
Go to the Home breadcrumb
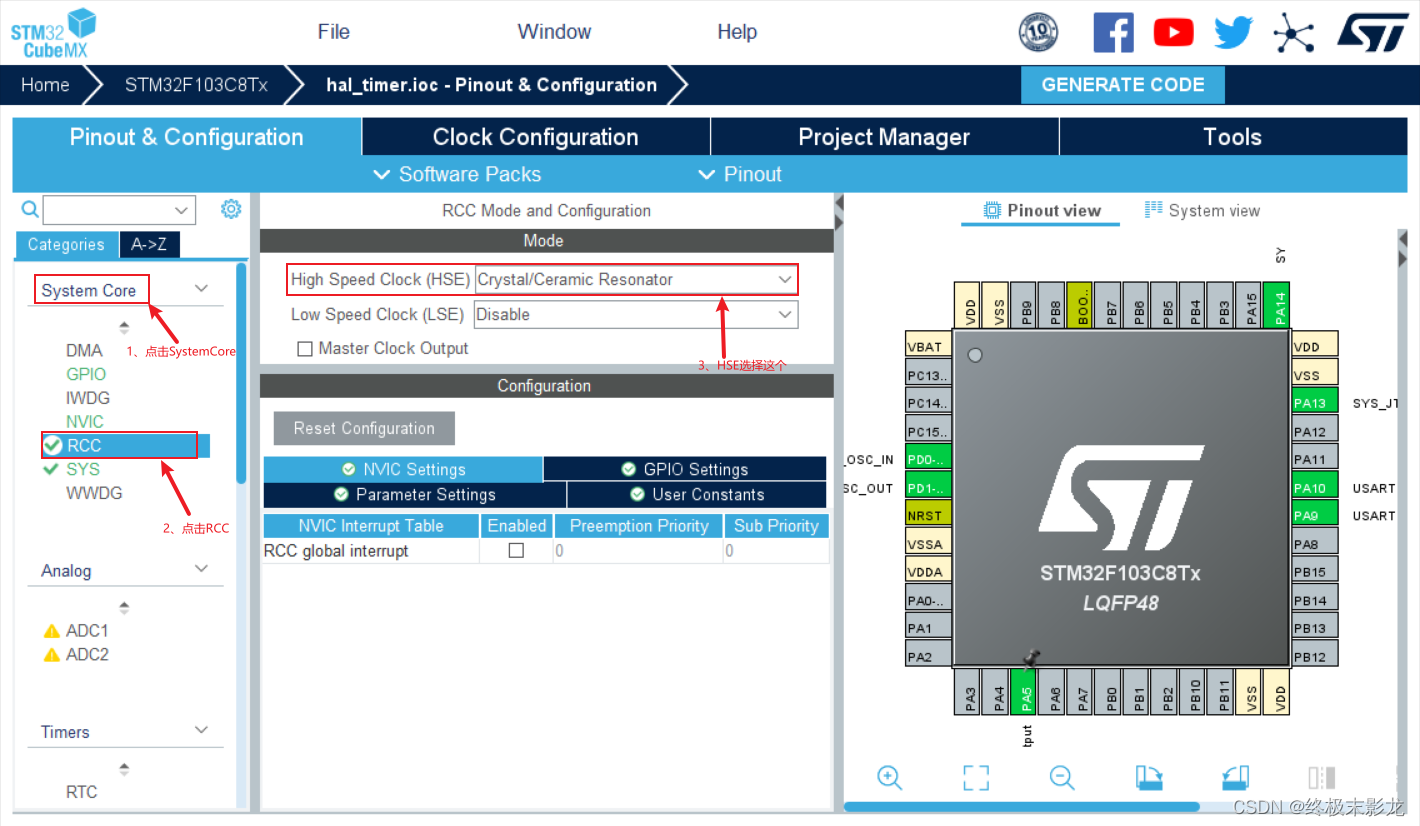pos(45,85)
